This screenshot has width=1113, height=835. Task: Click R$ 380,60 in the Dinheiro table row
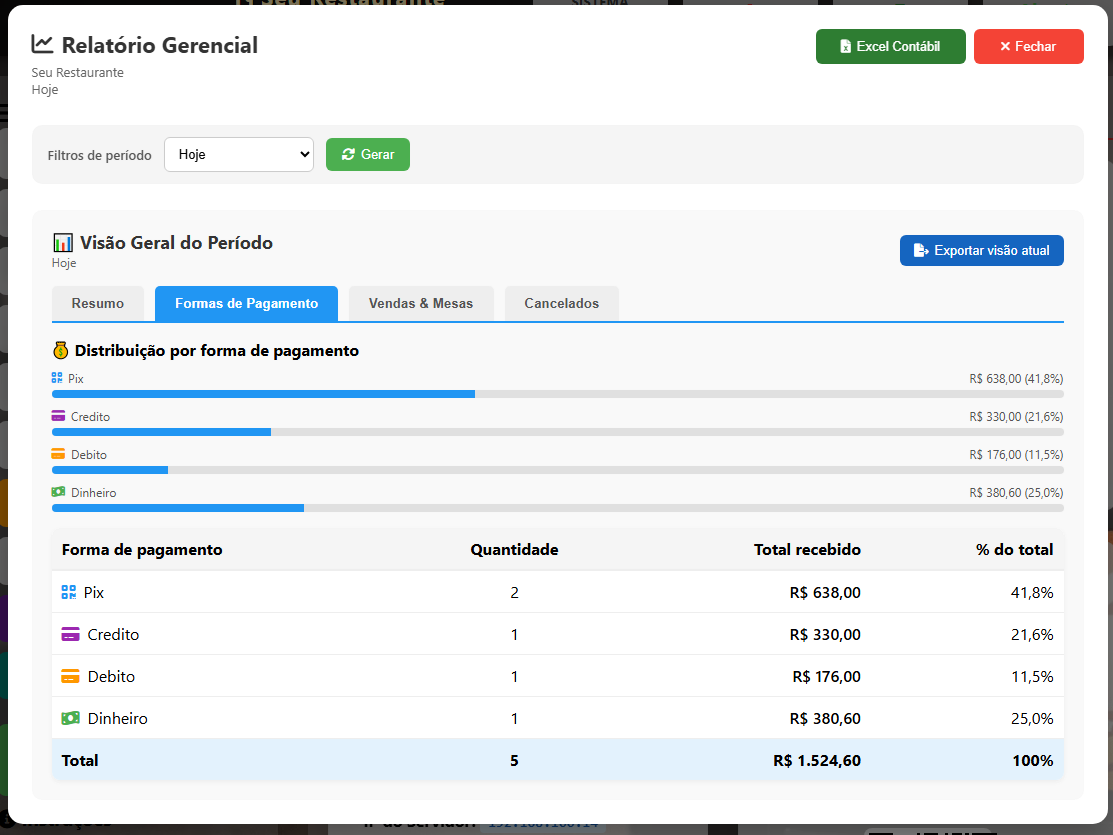click(x=825, y=718)
